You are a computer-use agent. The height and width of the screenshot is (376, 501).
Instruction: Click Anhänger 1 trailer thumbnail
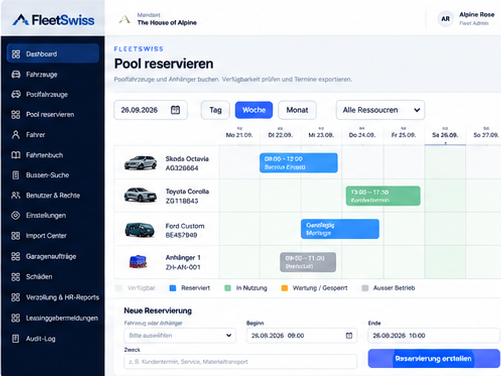point(138,262)
